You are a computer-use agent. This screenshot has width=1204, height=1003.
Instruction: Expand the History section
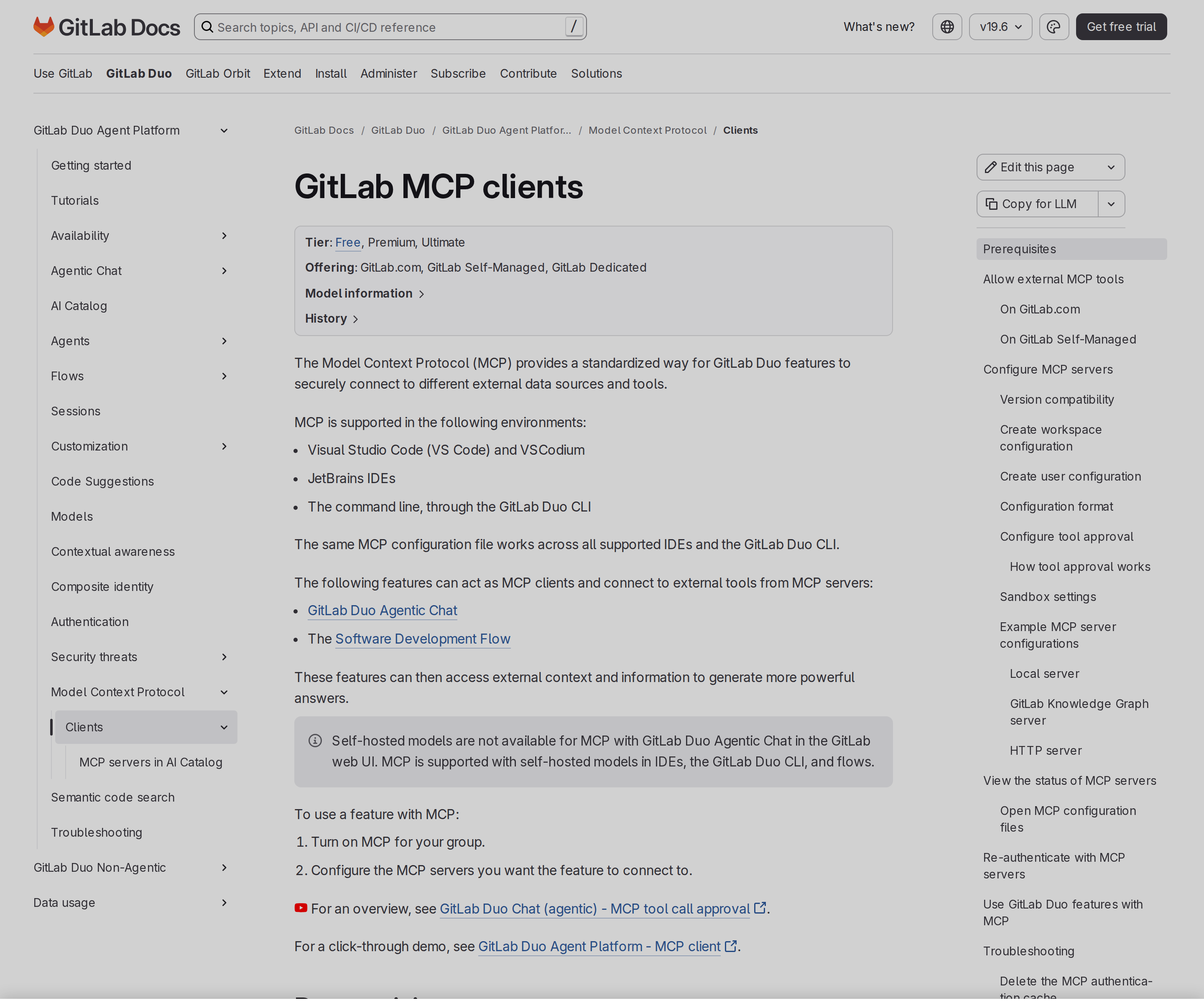pos(332,319)
